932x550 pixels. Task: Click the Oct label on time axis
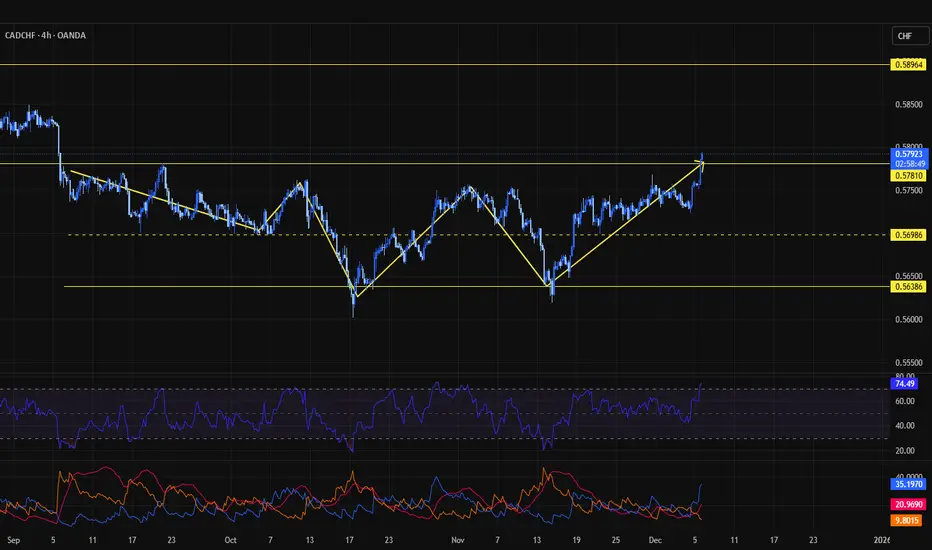pyautogui.click(x=231, y=539)
